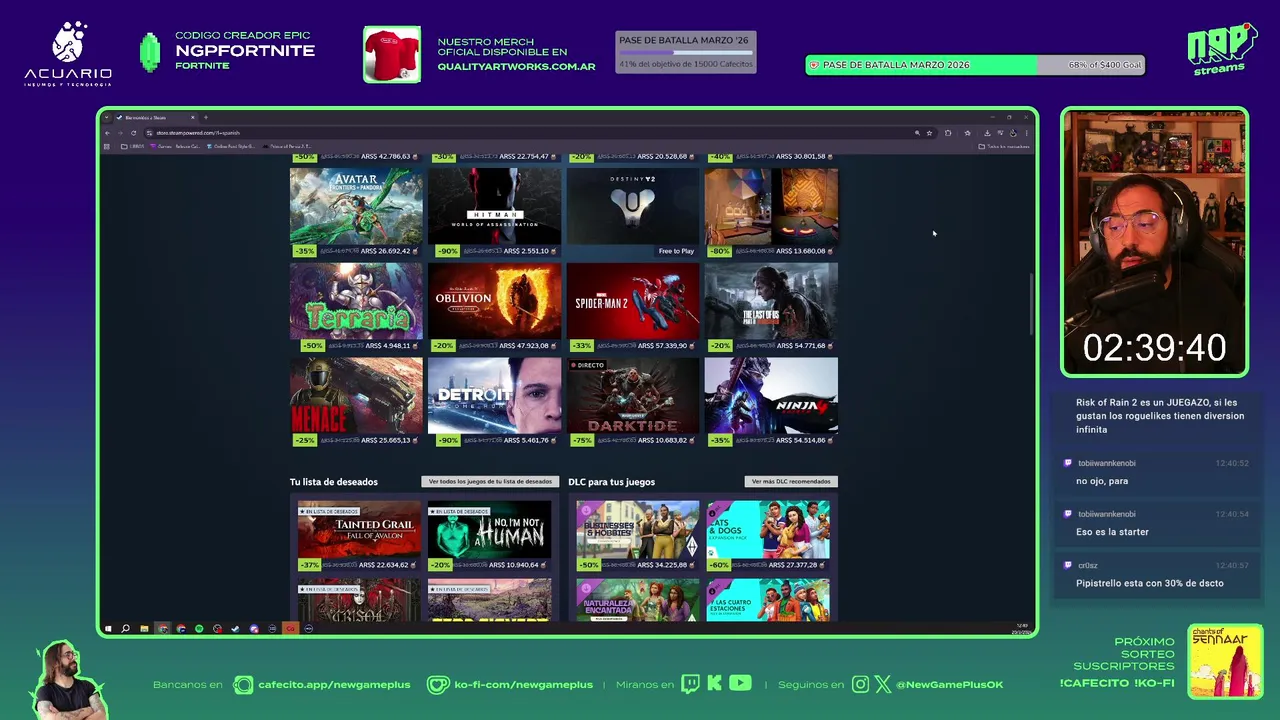Click the 'Tu lista de deseados' heading
The width and height of the screenshot is (1280, 720).
click(334, 482)
